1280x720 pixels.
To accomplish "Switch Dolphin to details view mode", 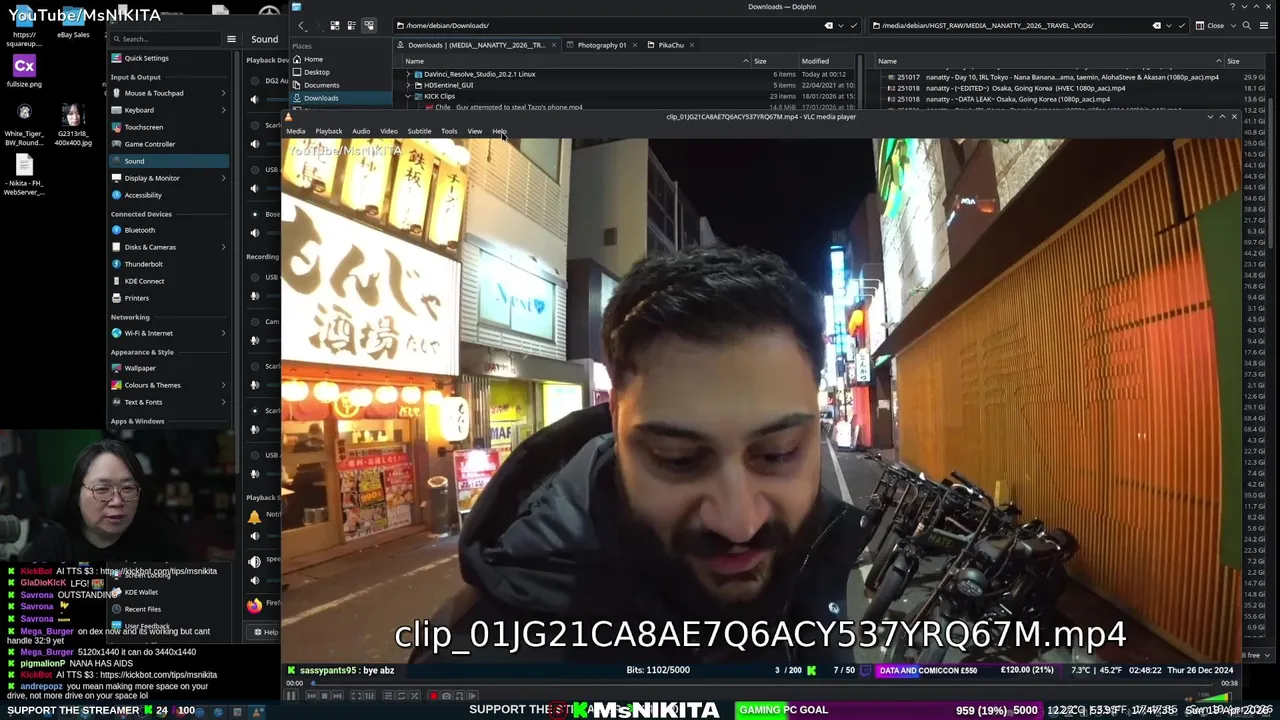I will (x=368, y=25).
